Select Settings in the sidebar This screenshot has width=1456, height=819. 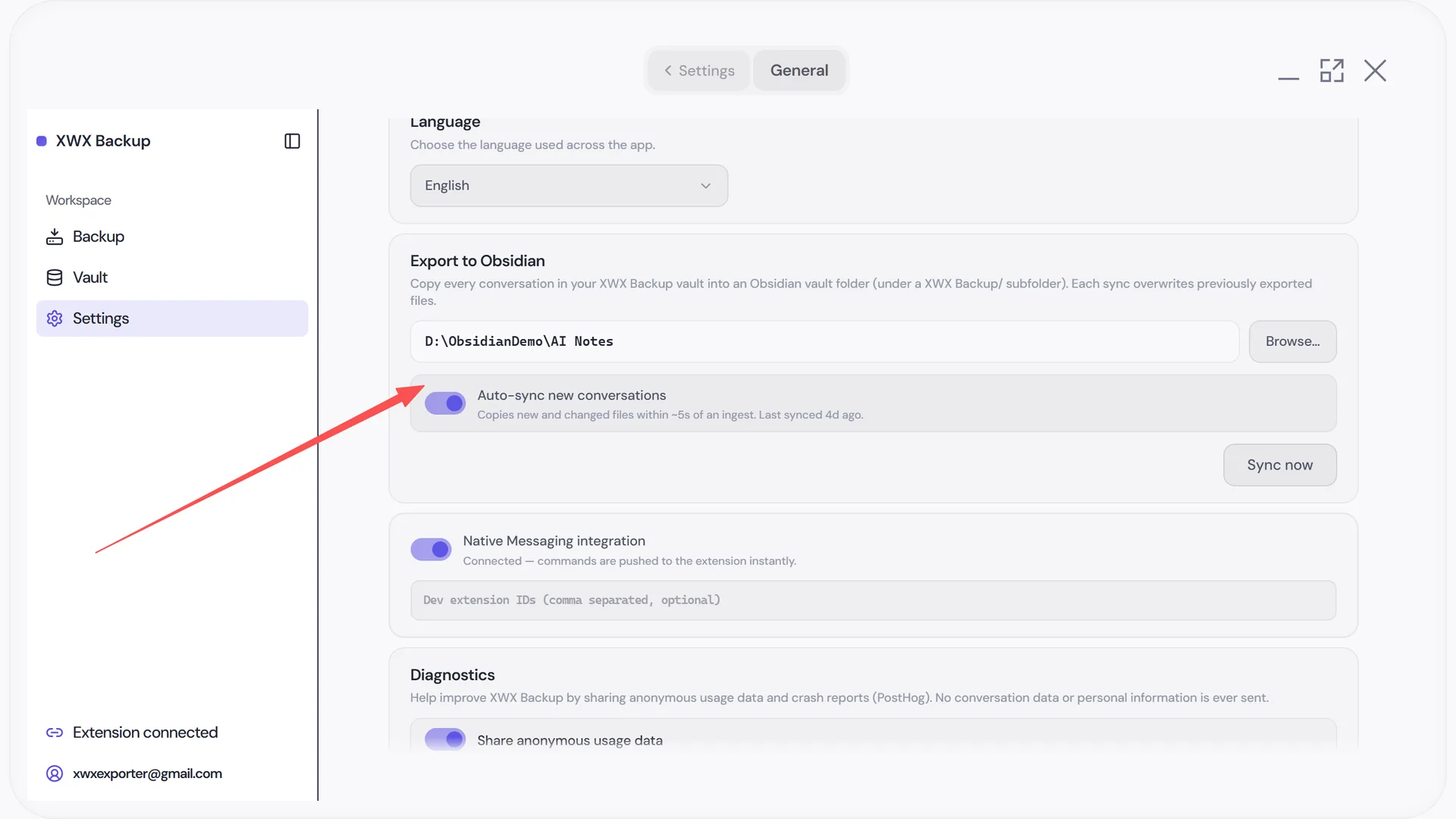pos(172,318)
